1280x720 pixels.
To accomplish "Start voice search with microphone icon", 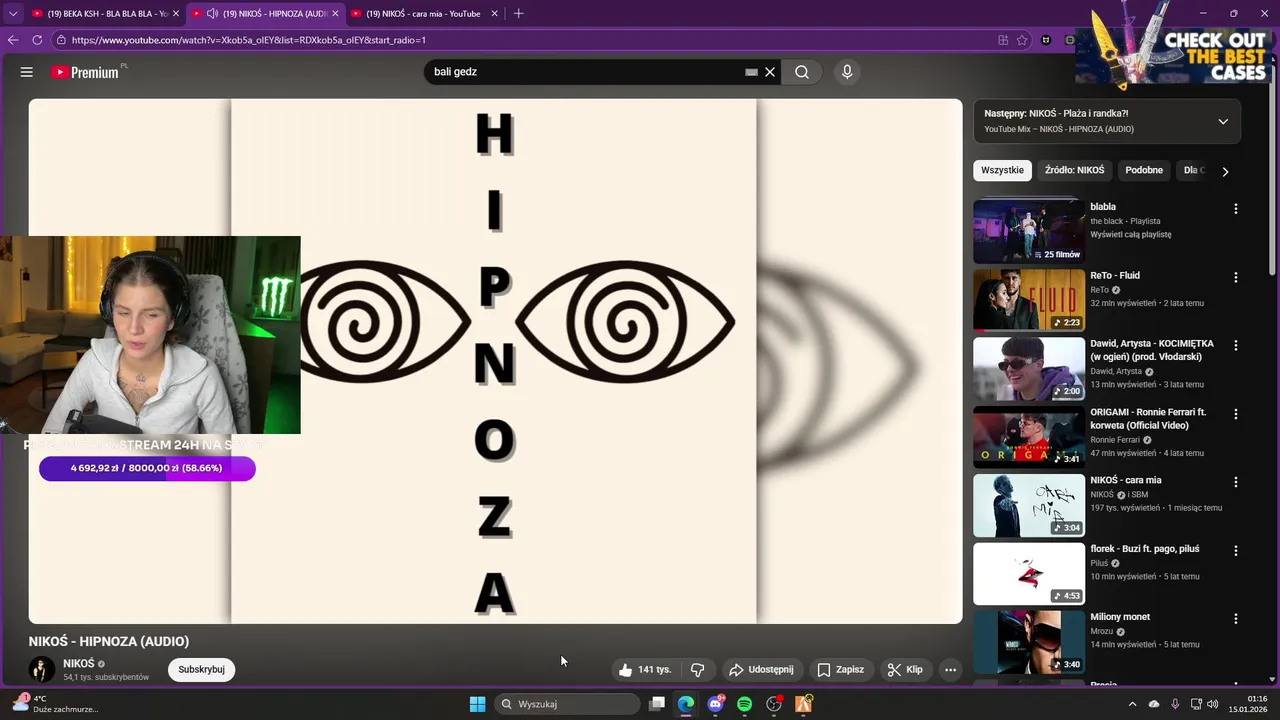I will coord(847,72).
